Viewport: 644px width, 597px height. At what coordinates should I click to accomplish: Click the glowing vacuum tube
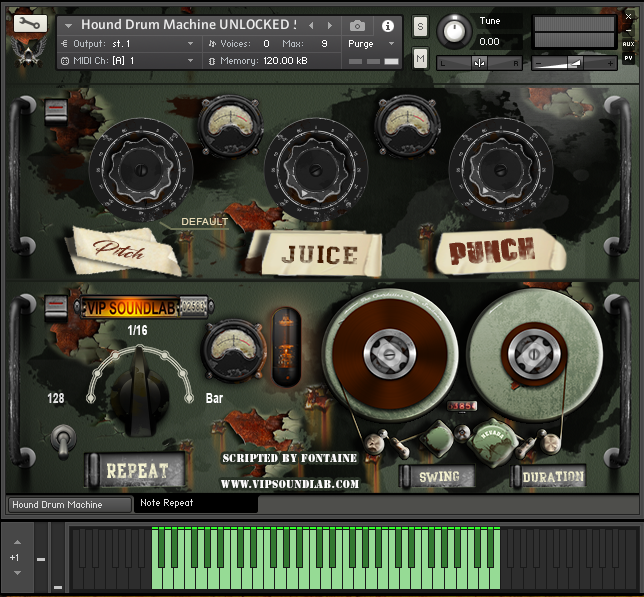point(286,347)
